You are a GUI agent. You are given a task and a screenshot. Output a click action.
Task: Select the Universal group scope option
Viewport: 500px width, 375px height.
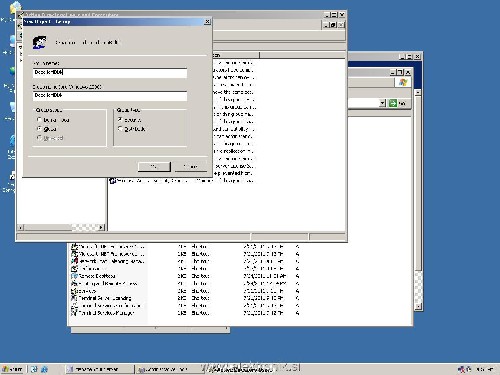click(x=39, y=138)
